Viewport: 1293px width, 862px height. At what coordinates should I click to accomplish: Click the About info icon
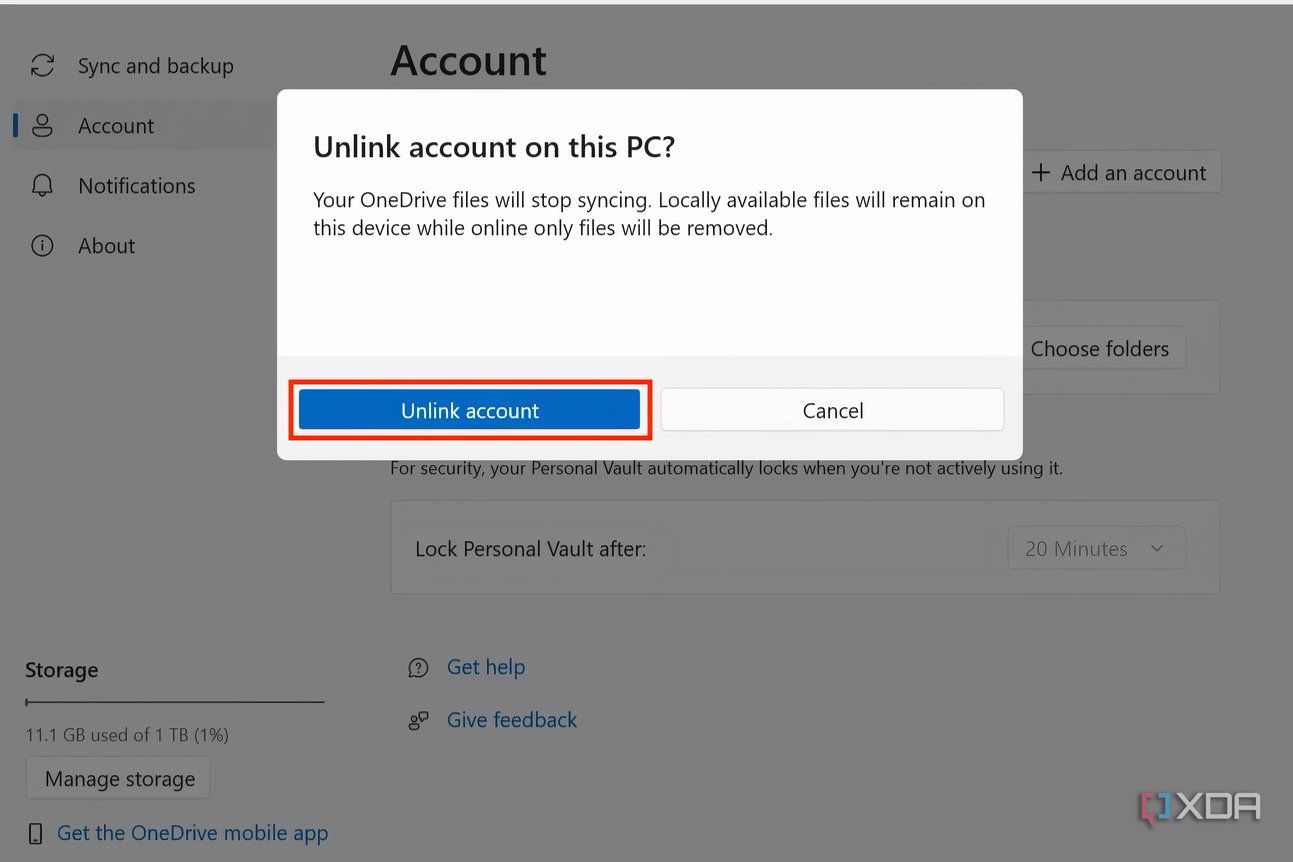[x=42, y=245]
